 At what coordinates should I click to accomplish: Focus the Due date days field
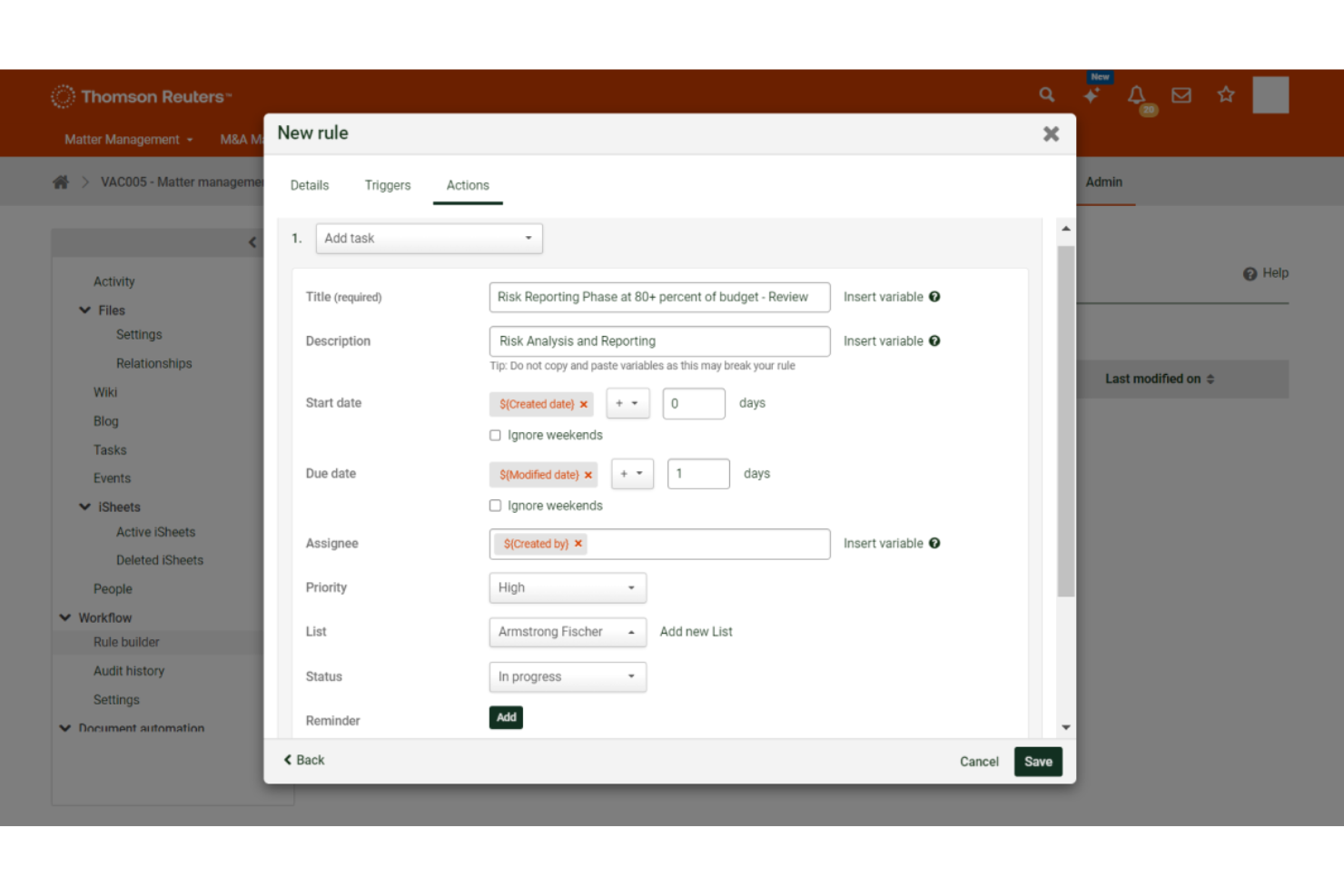coord(698,474)
